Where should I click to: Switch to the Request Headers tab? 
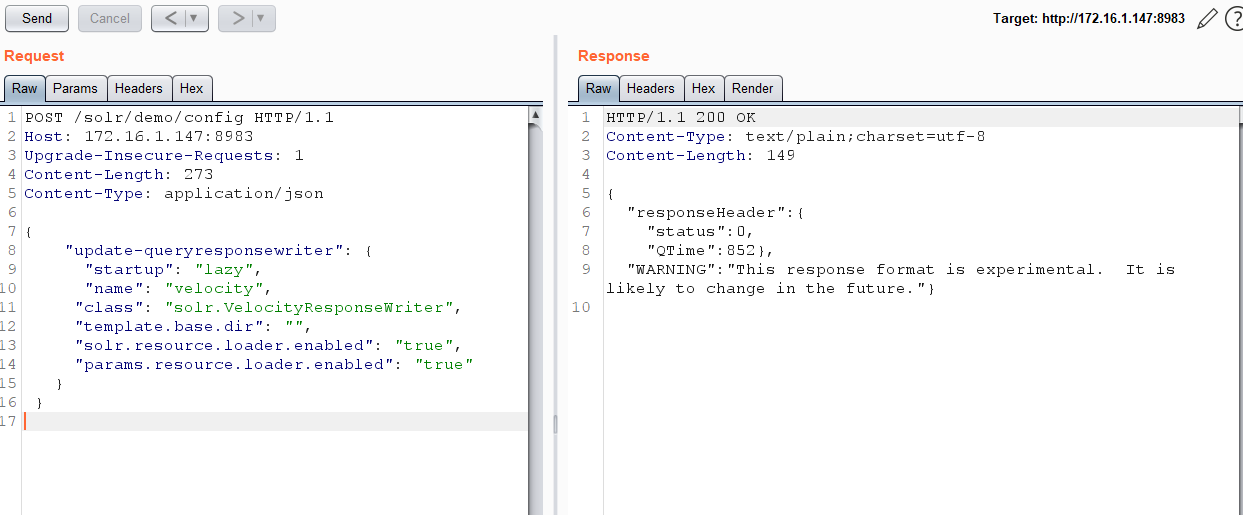[x=139, y=88]
